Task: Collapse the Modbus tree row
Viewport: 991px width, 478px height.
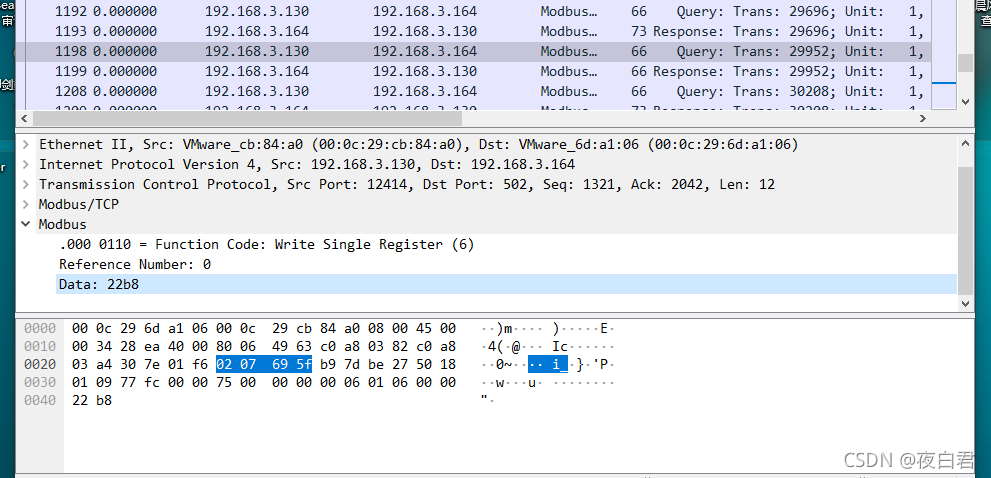Action: point(26,224)
